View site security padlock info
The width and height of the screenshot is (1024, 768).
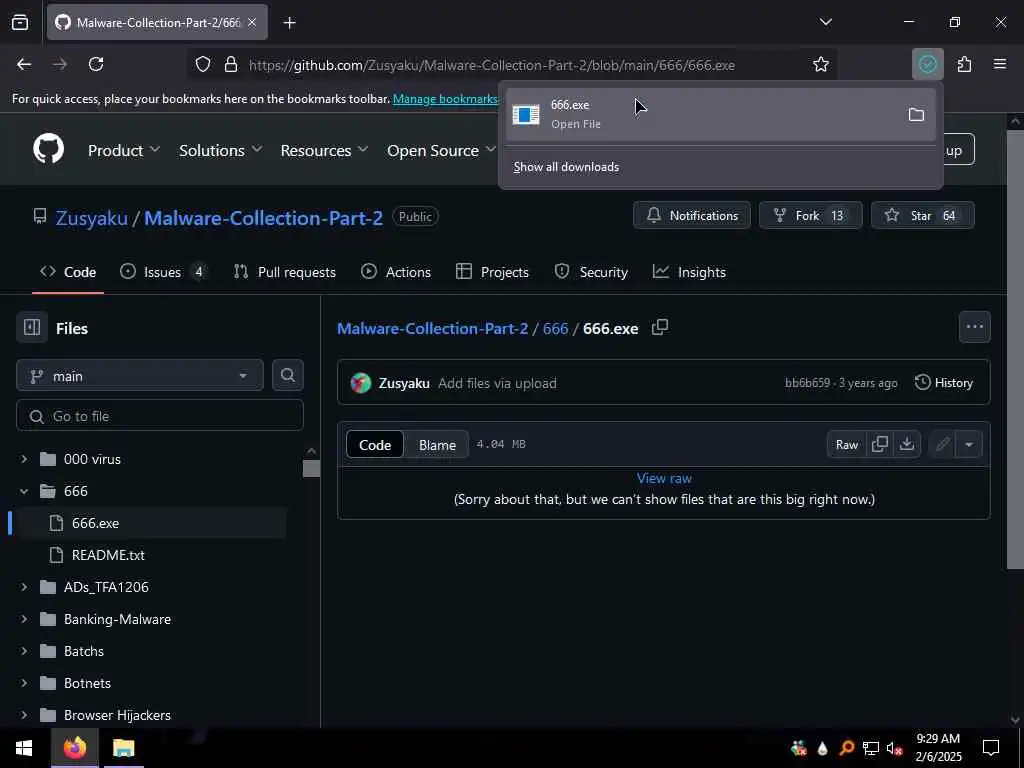click(231, 65)
